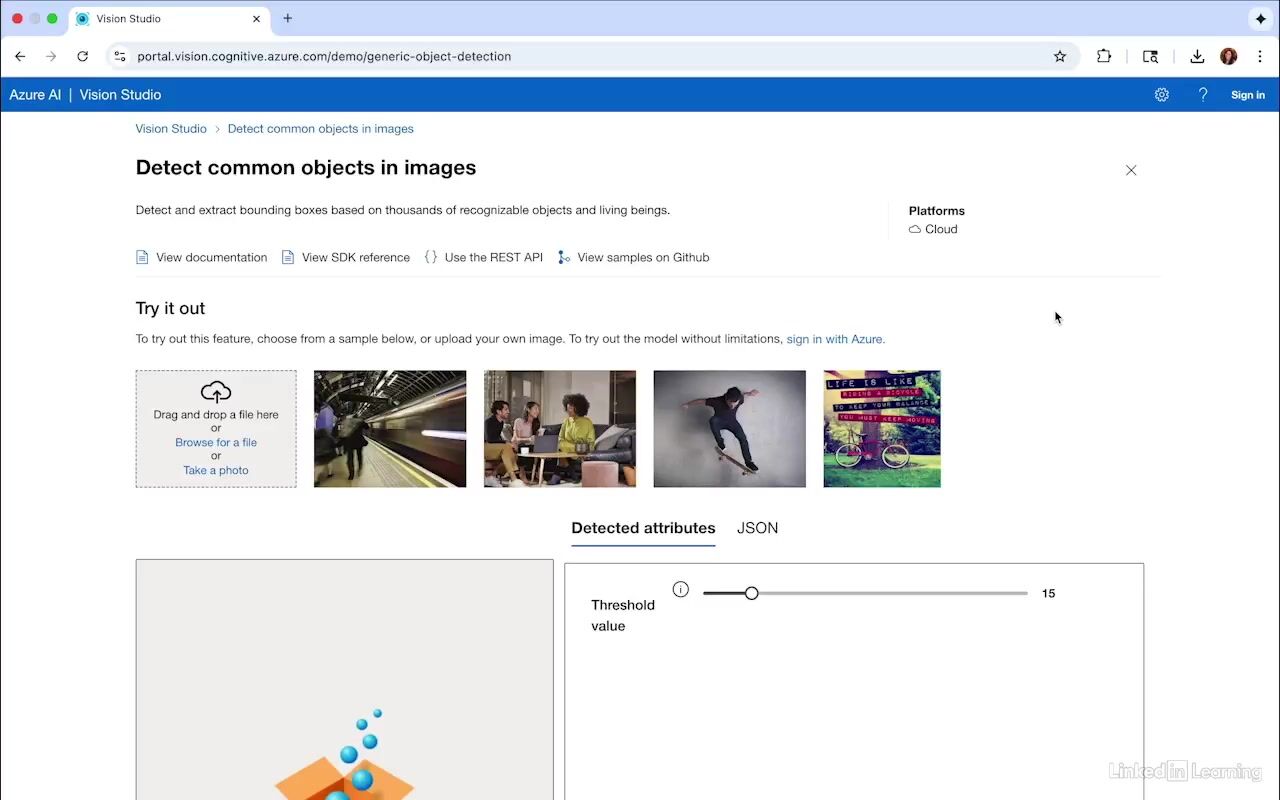View samples on Github
Viewport: 1280px width, 800px height.
[x=643, y=257]
